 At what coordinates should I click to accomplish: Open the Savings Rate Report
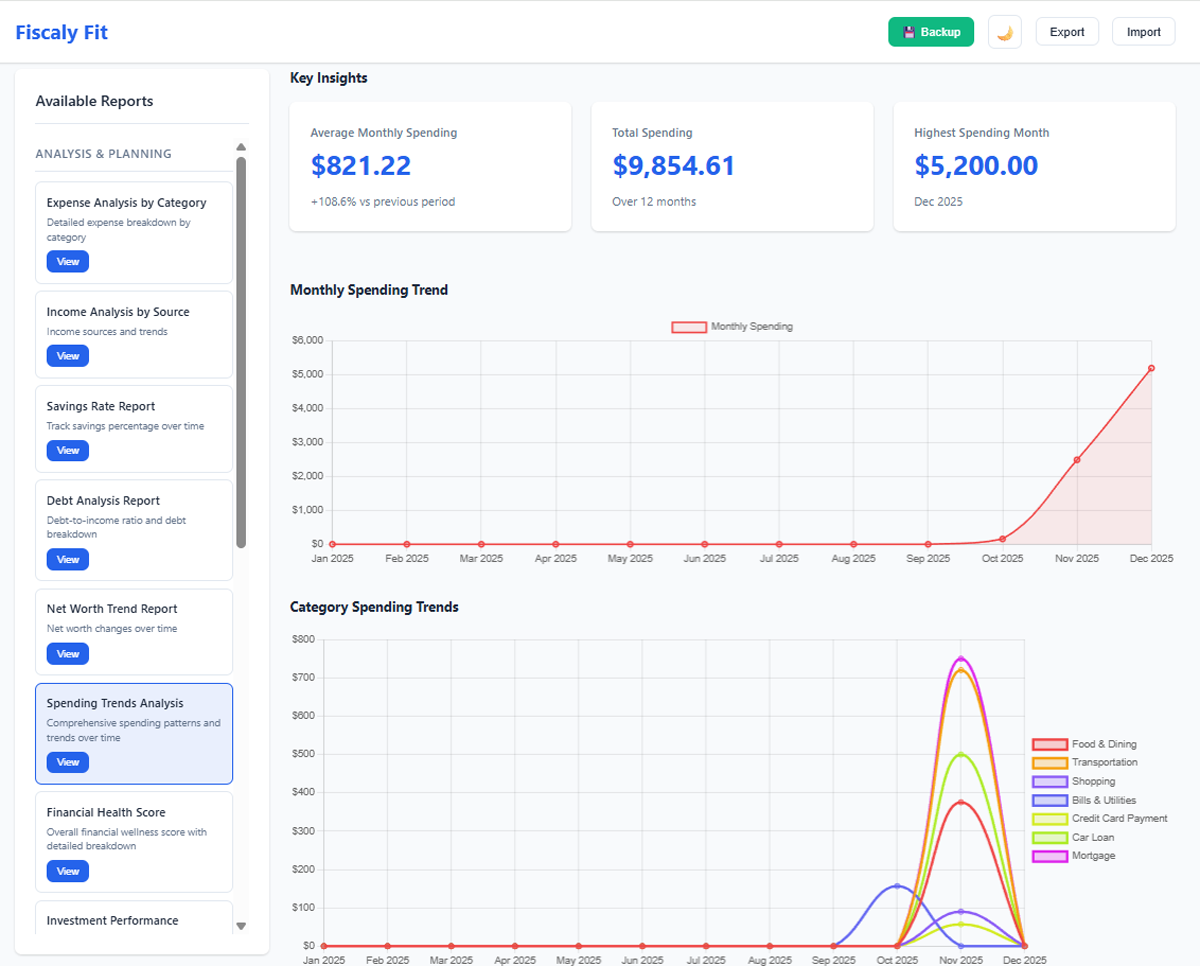click(67, 450)
